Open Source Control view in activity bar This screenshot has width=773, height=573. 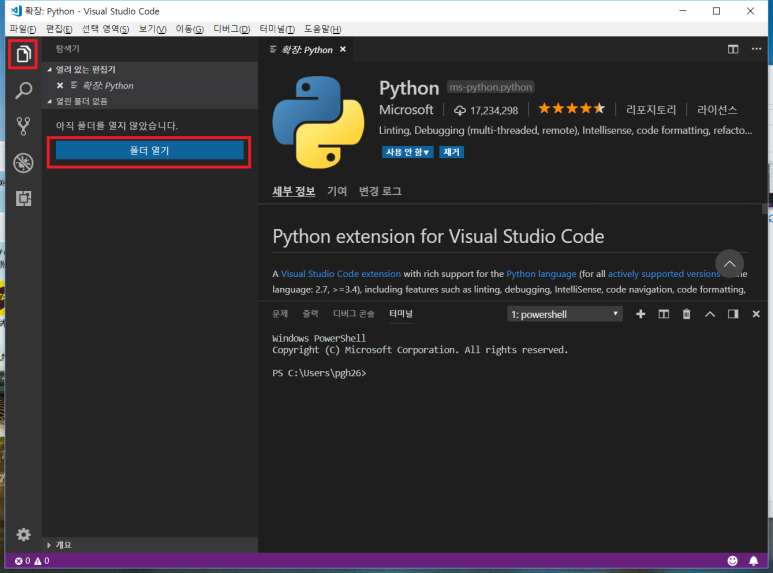23,126
